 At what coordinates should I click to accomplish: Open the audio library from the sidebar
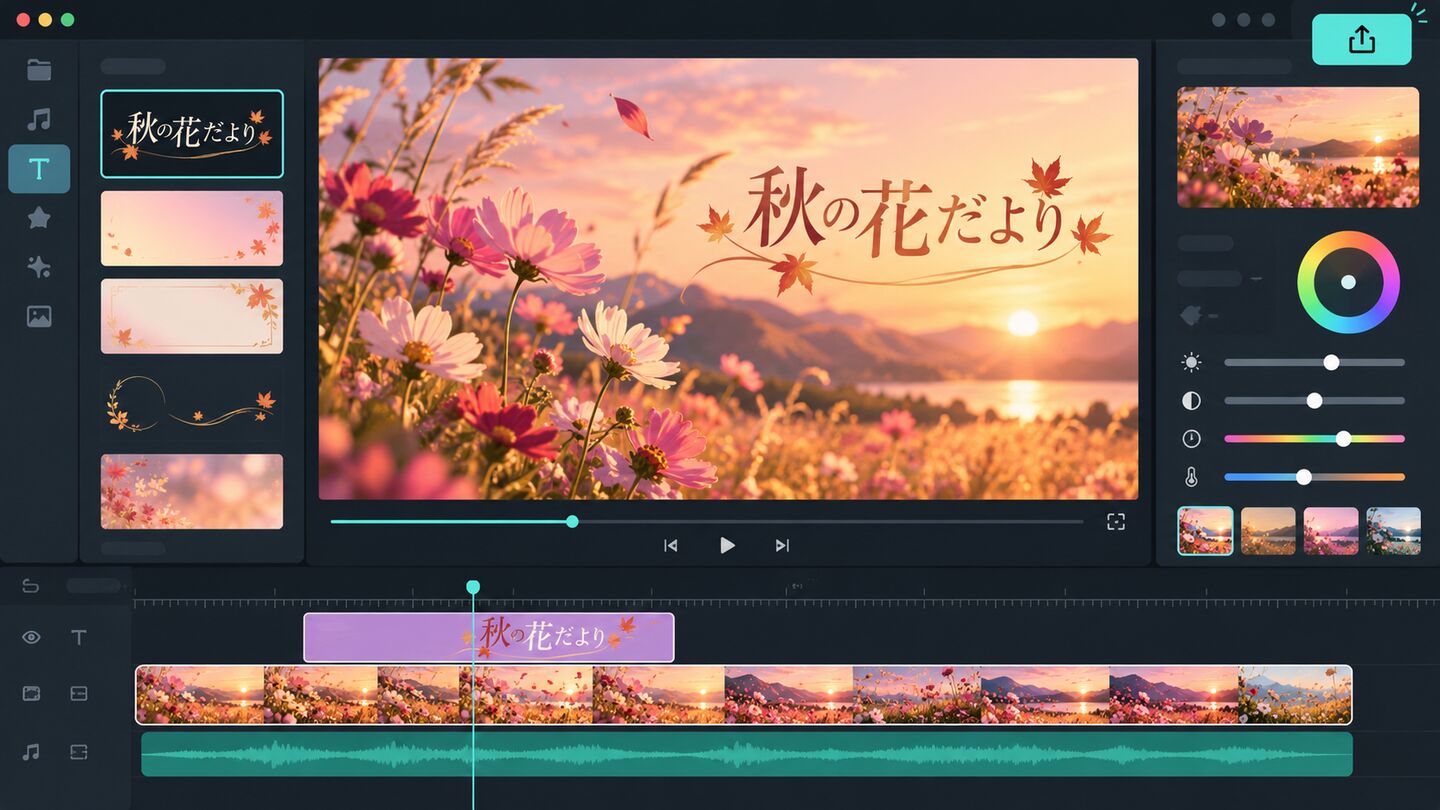click(39, 119)
